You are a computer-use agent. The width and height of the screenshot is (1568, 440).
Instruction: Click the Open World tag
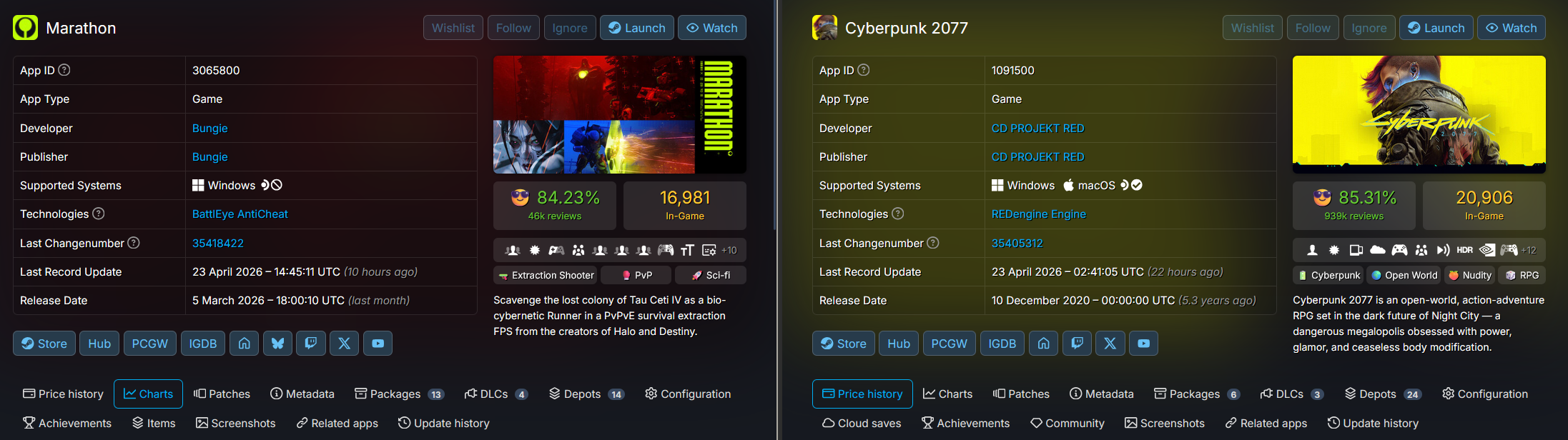(x=1404, y=275)
